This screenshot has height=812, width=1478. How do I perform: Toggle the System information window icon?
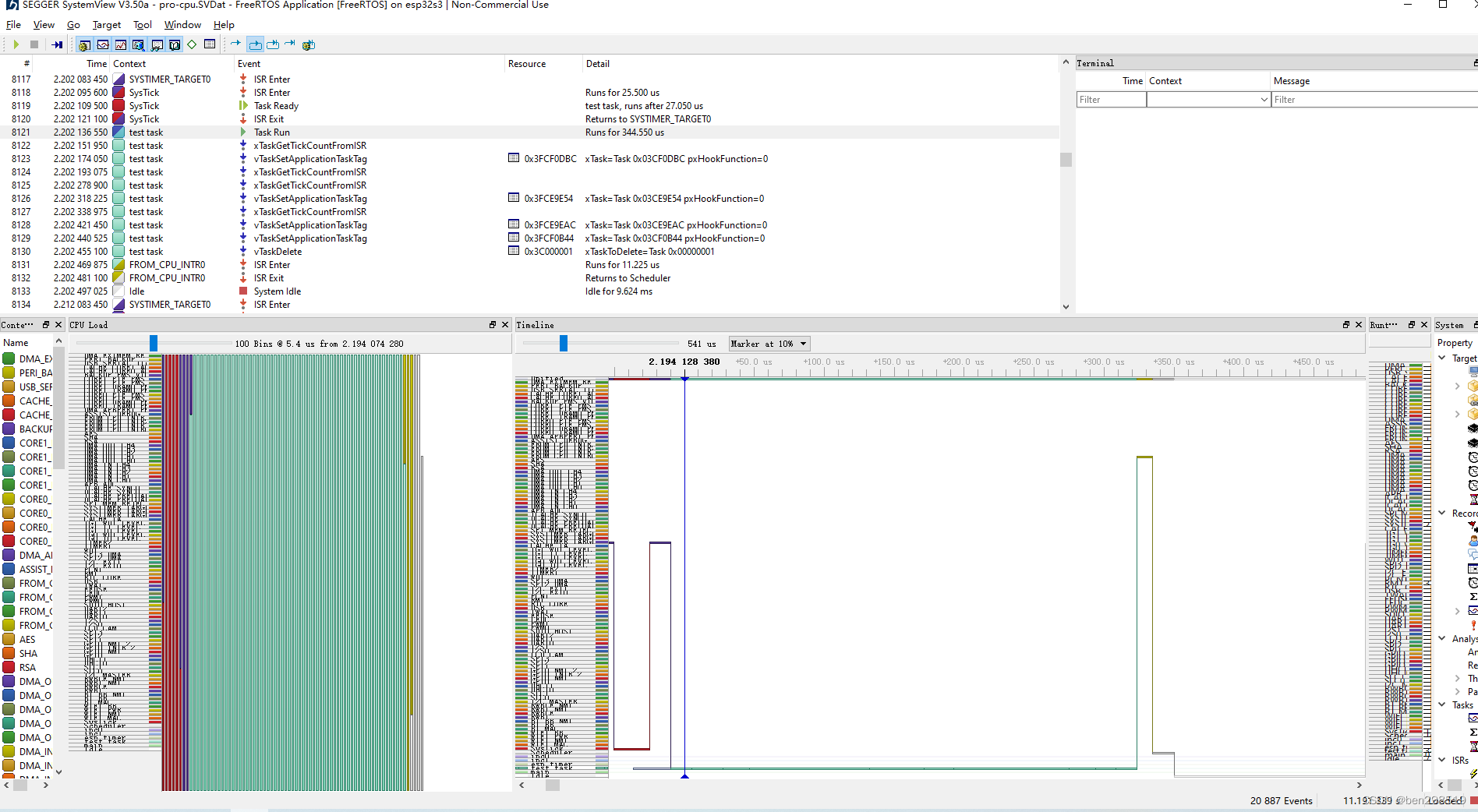210,44
